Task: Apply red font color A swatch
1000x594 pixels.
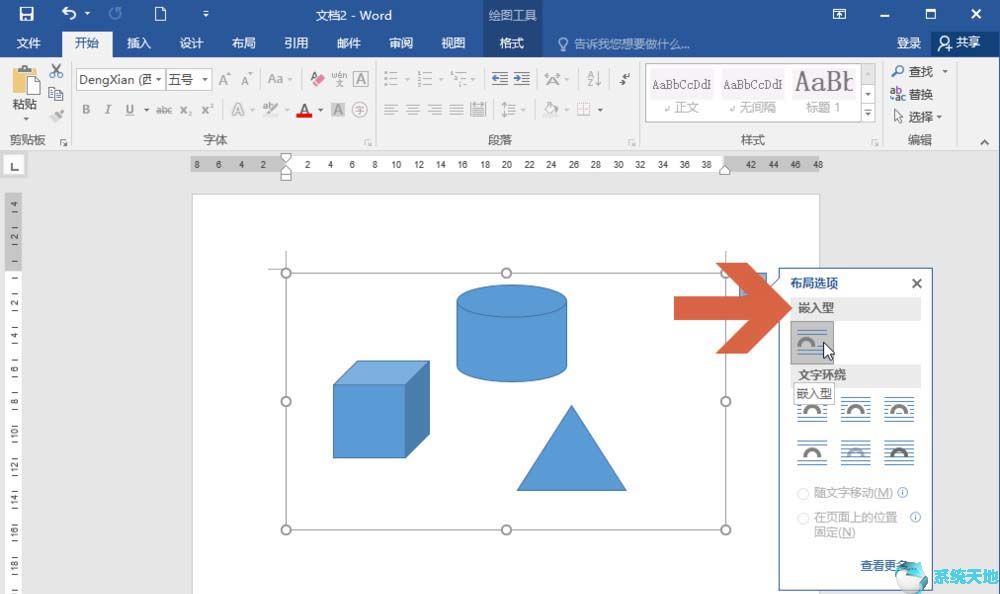Action: pos(304,110)
